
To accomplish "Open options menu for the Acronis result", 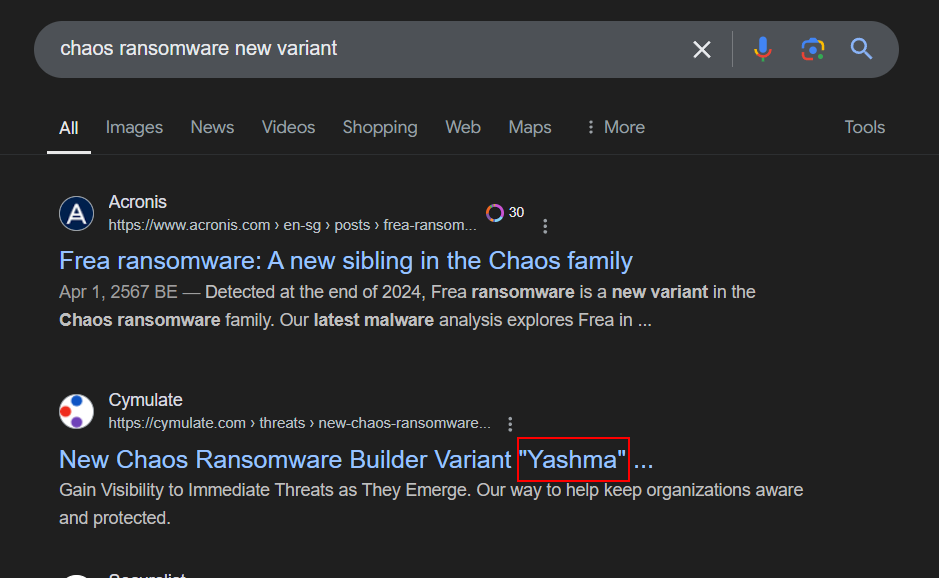I will [545, 226].
